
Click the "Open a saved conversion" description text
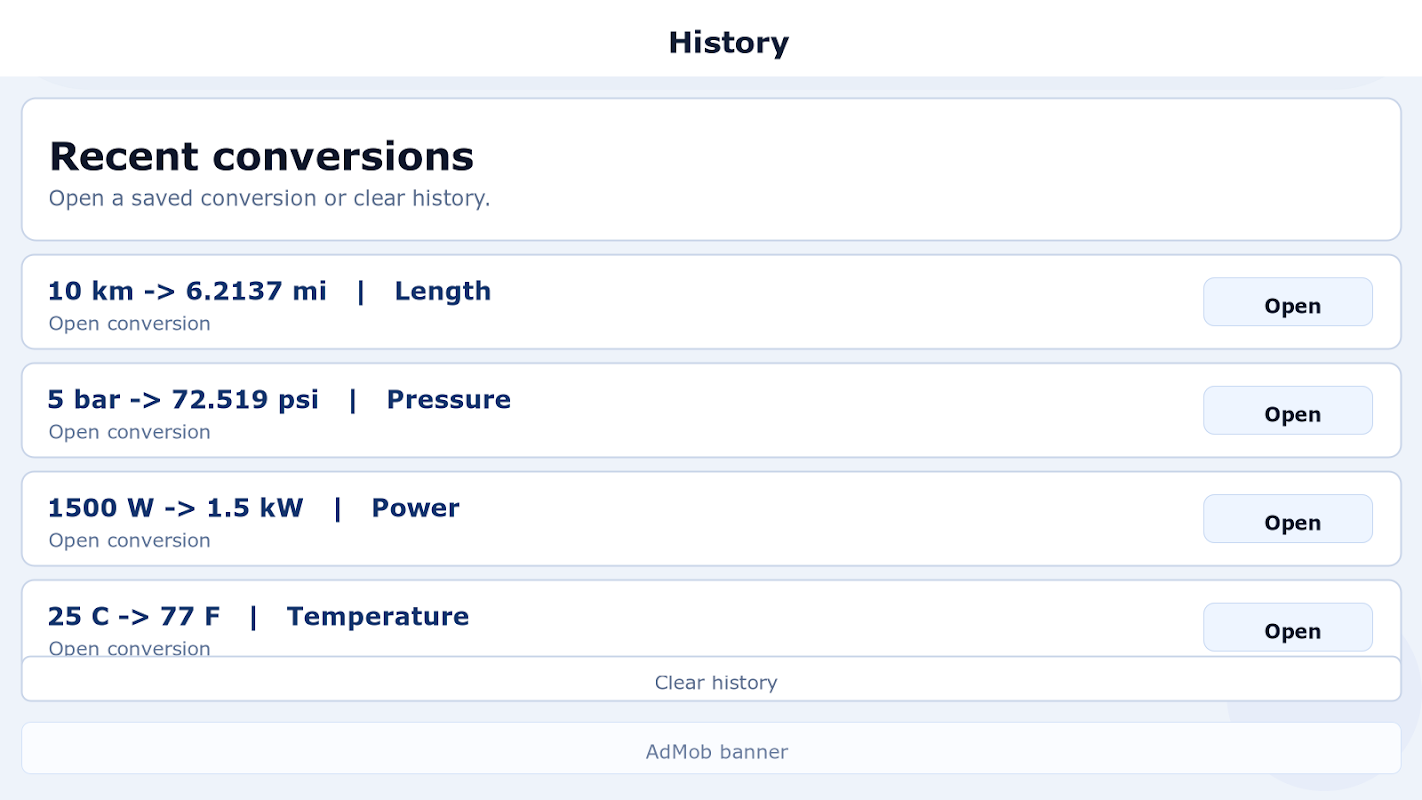click(x=269, y=198)
